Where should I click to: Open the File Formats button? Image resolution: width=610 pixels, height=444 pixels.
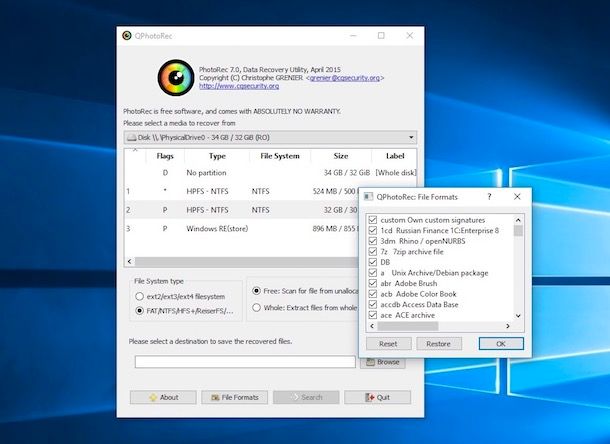(x=235, y=397)
